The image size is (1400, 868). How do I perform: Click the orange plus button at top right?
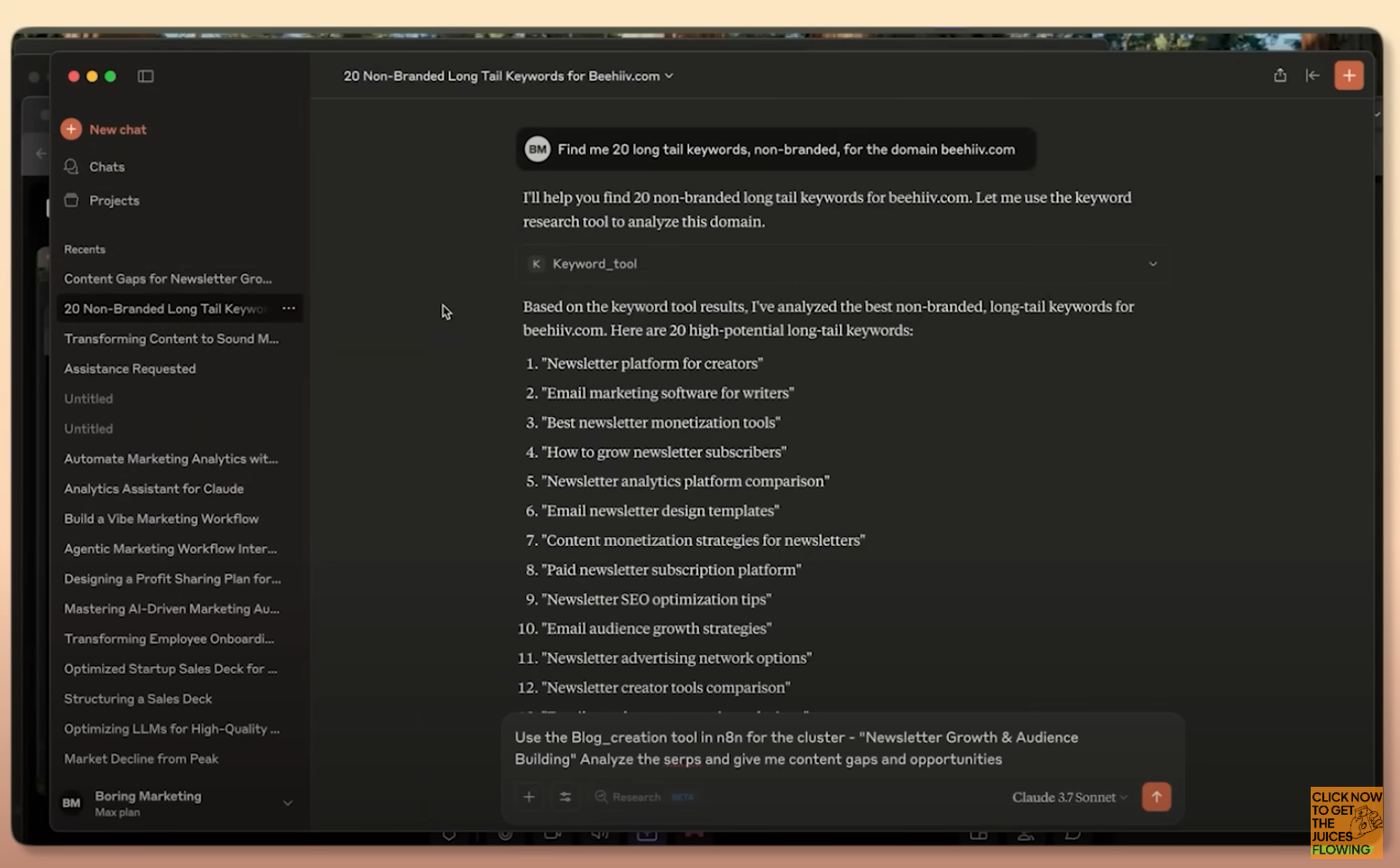pyautogui.click(x=1349, y=76)
